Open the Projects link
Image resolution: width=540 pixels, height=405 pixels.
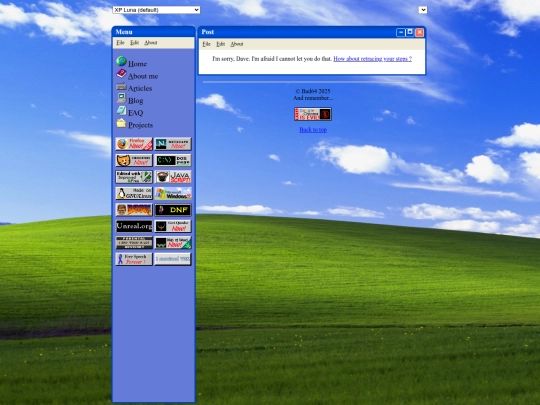[x=140, y=125]
